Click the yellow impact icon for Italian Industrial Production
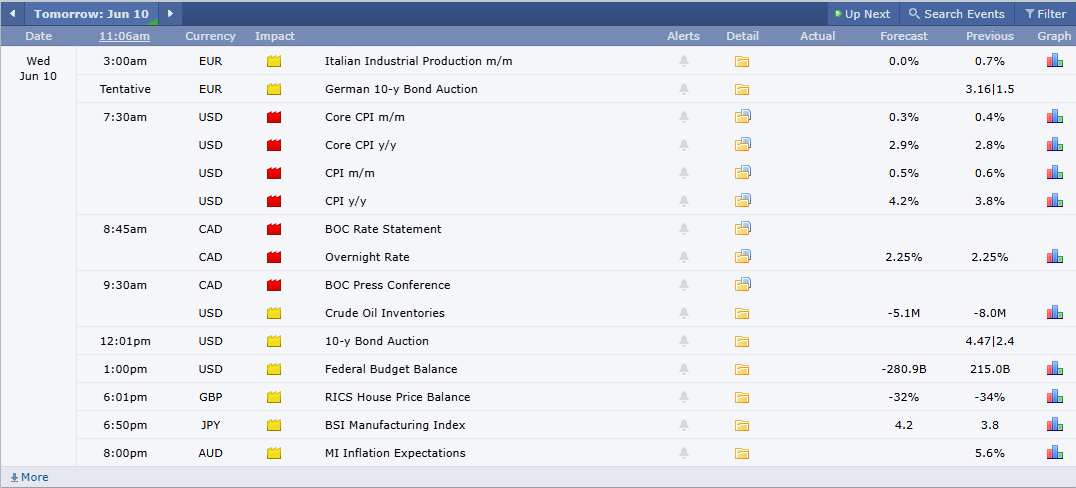 pyautogui.click(x=274, y=61)
